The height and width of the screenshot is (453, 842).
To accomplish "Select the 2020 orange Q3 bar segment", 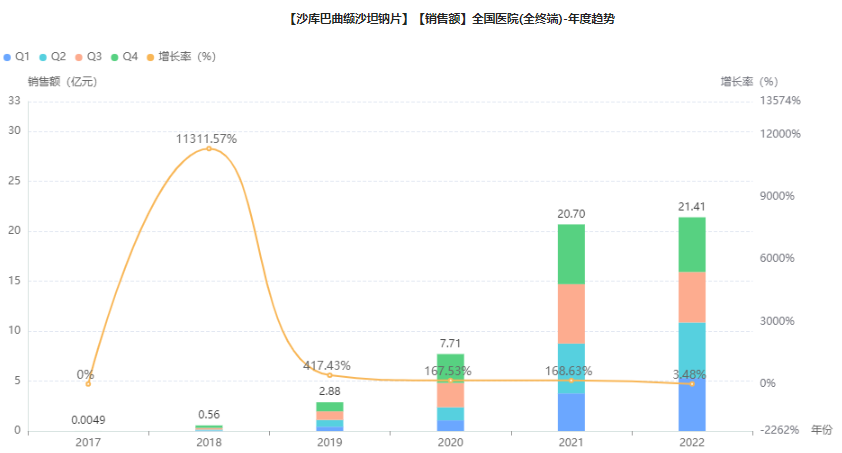I will [x=450, y=394].
